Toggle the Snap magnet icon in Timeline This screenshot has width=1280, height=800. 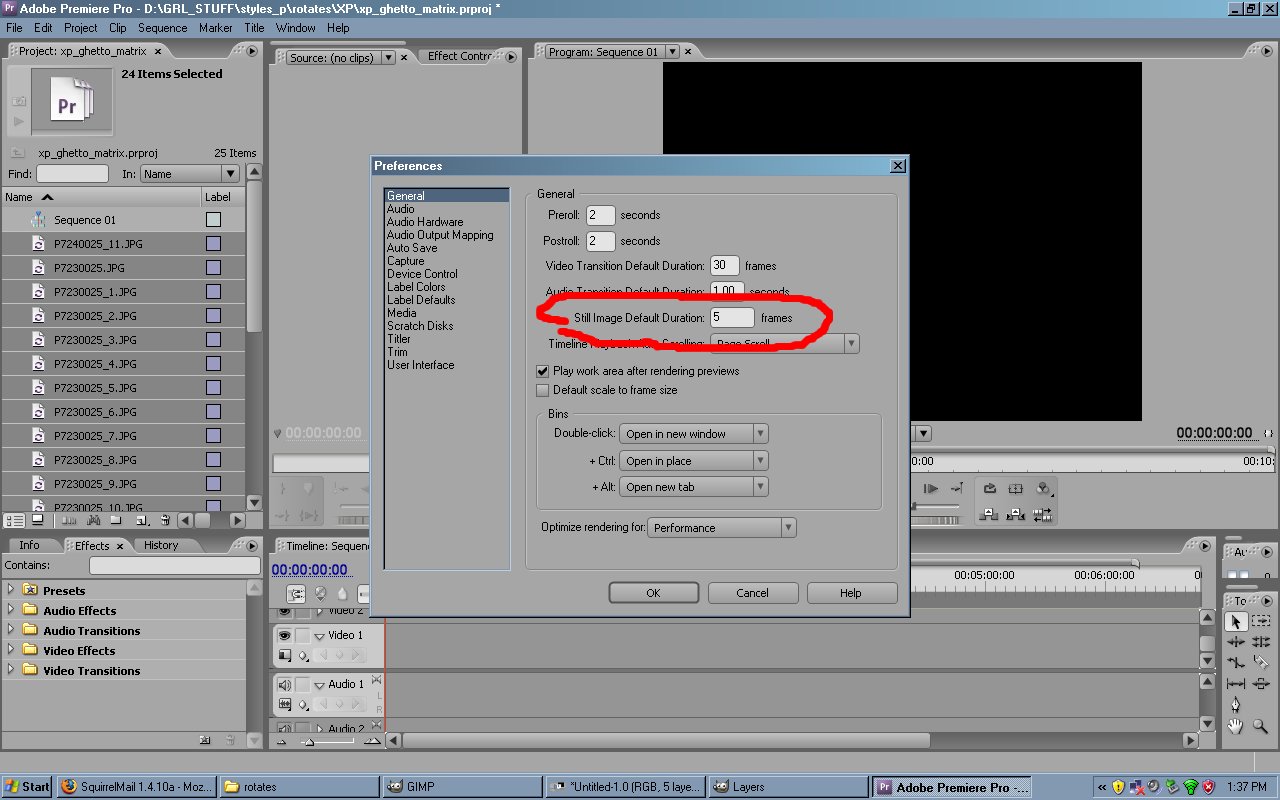click(296, 594)
